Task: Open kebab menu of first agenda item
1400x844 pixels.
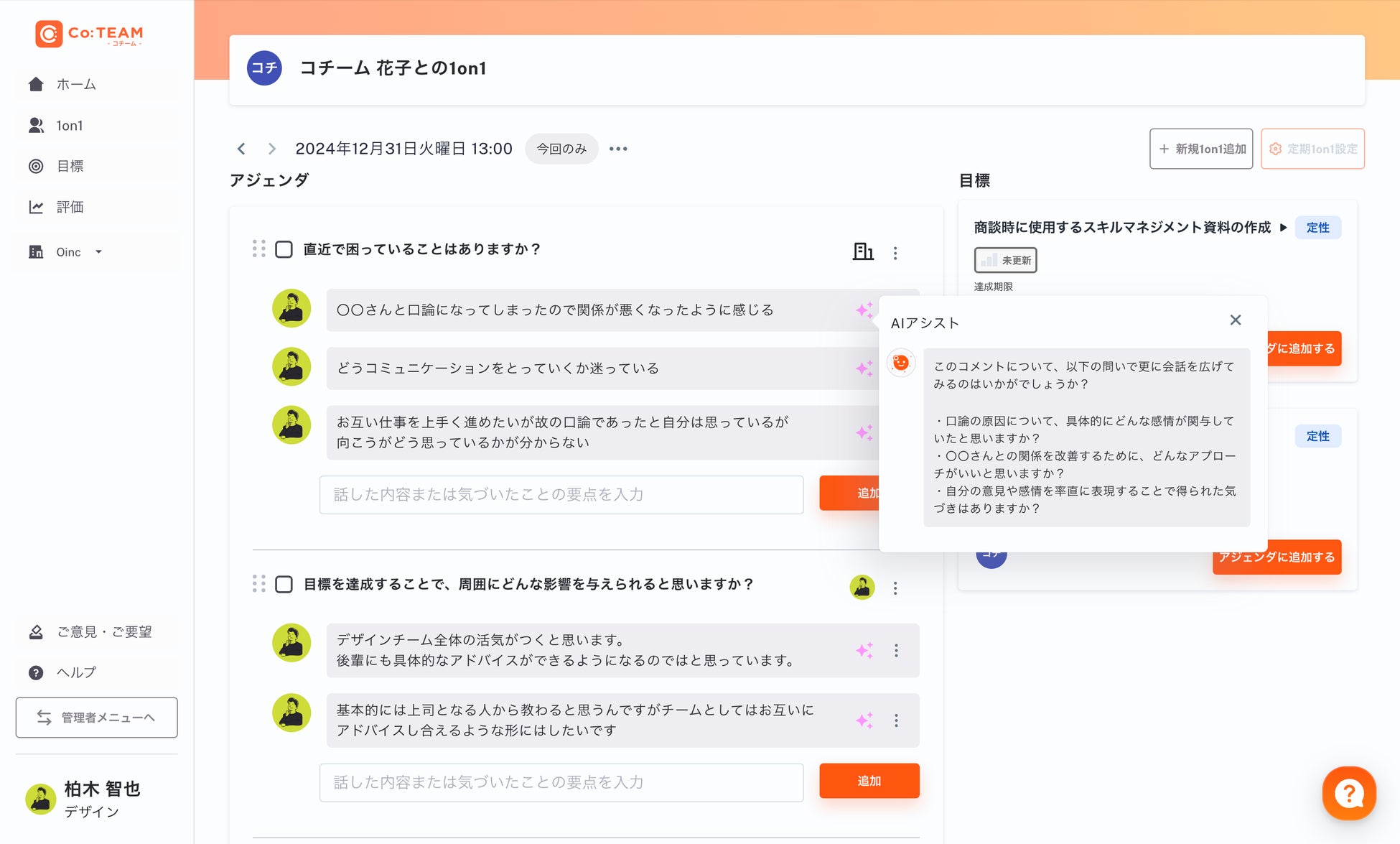Action: (x=895, y=253)
